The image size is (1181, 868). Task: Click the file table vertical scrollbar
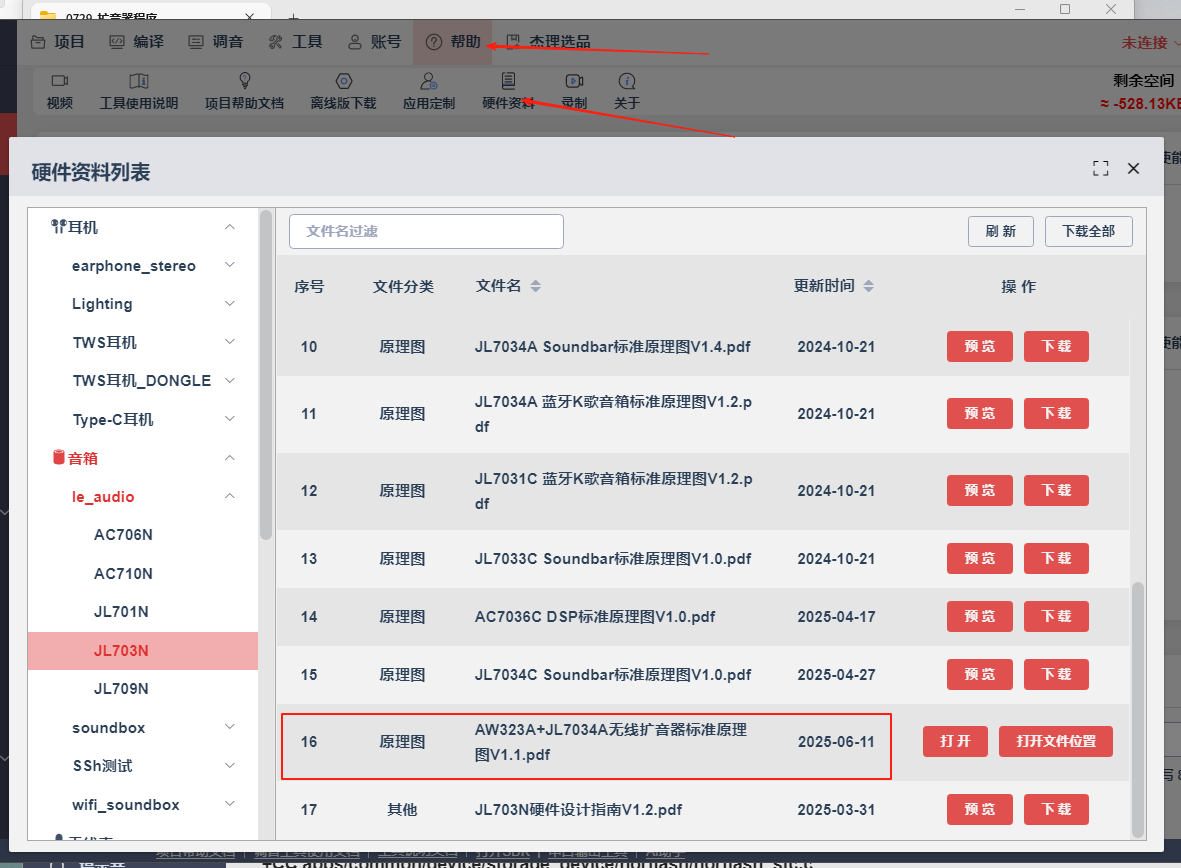pos(1137,708)
